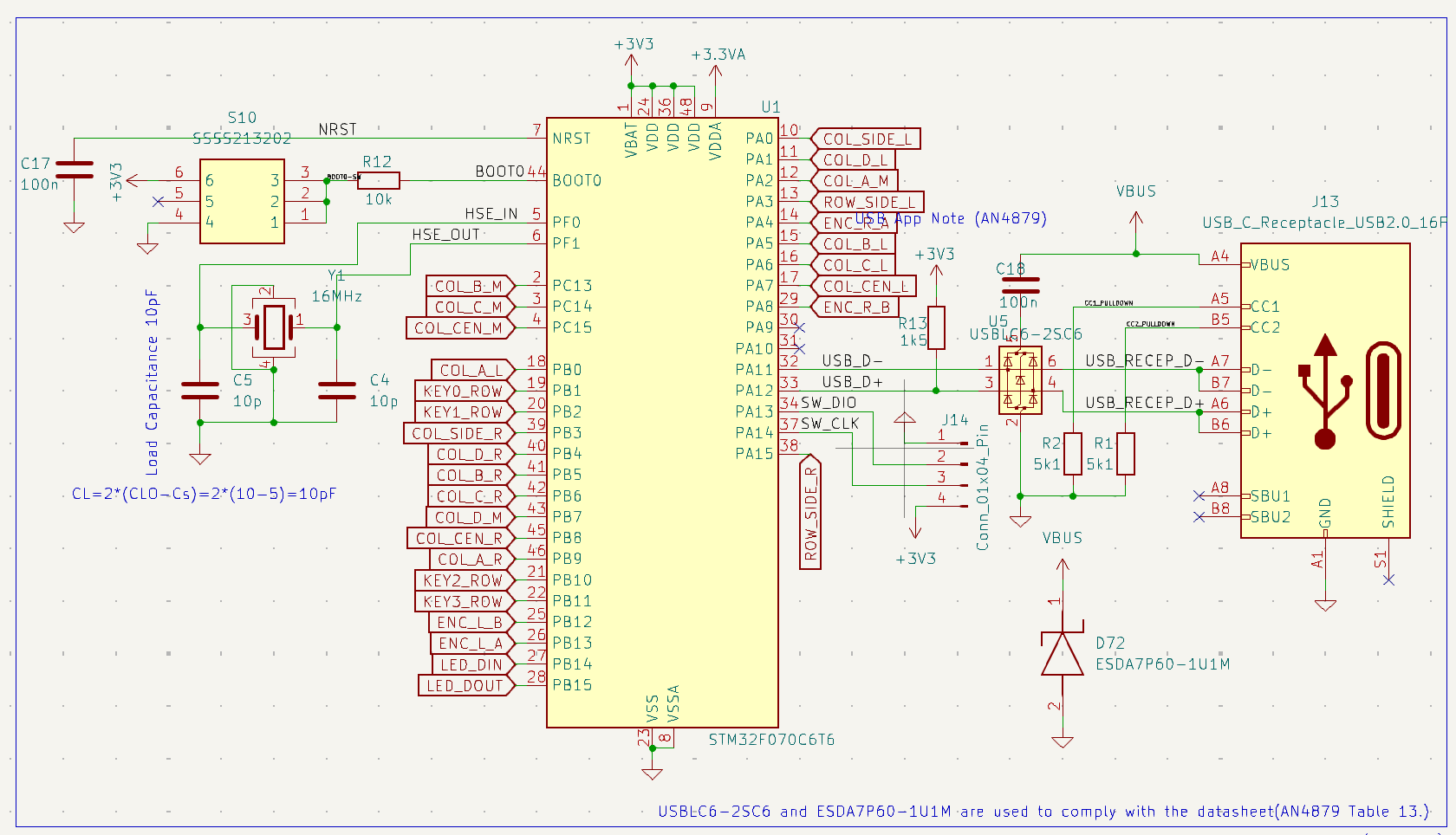1456x835 pixels.
Task: Toggle the no-connect marker on SBU1 pin A8
Action: tap(1199, 495)
